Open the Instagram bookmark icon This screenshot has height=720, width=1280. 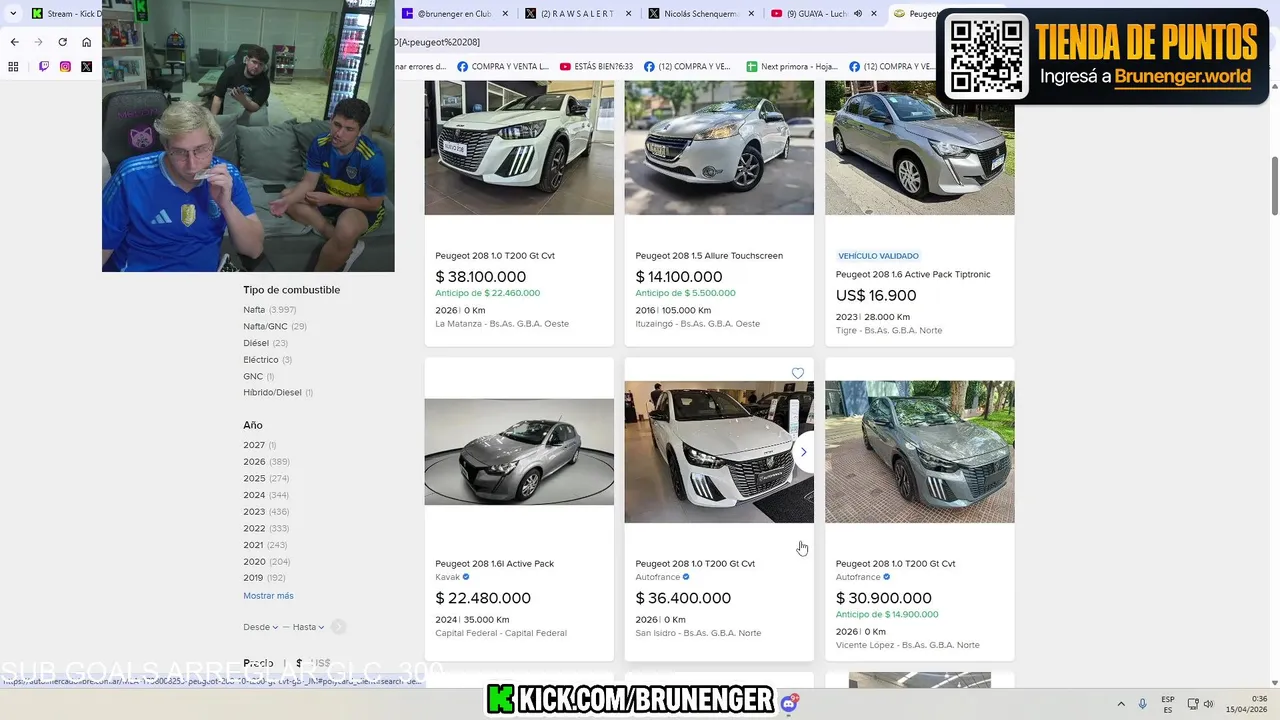pos(65,67)
